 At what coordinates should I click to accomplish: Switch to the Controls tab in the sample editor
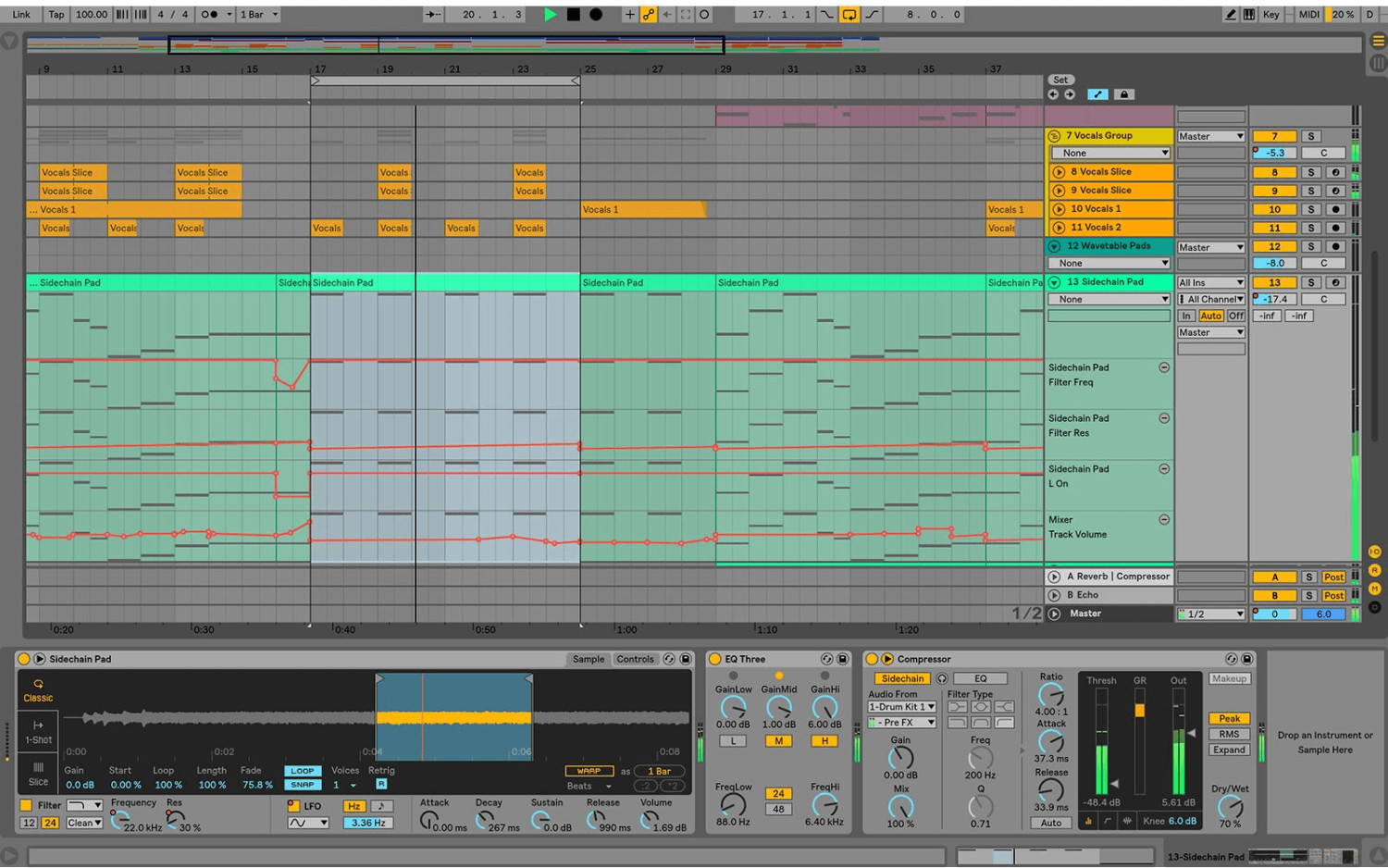coord(636,658)
